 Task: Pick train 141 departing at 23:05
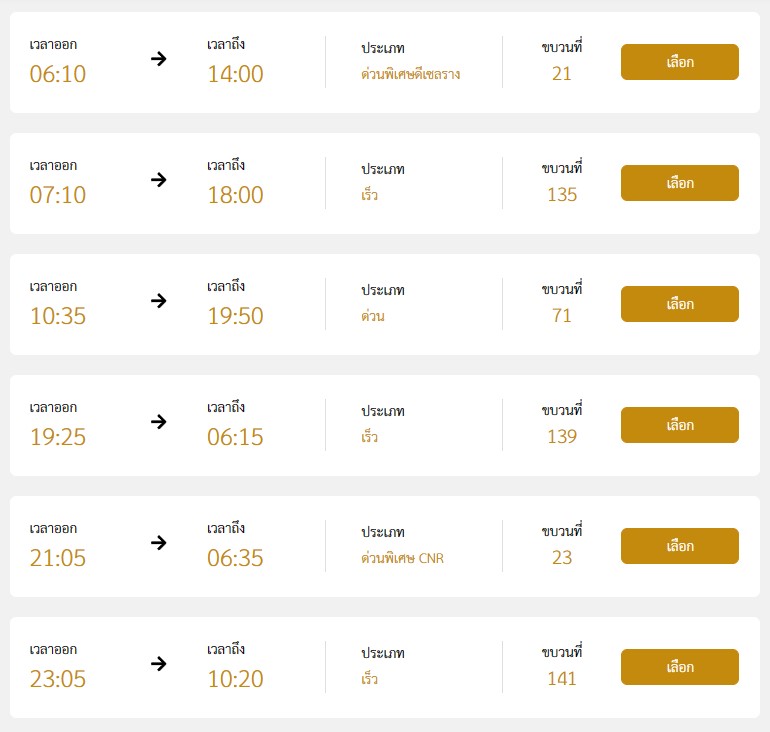tap(680, 667)
